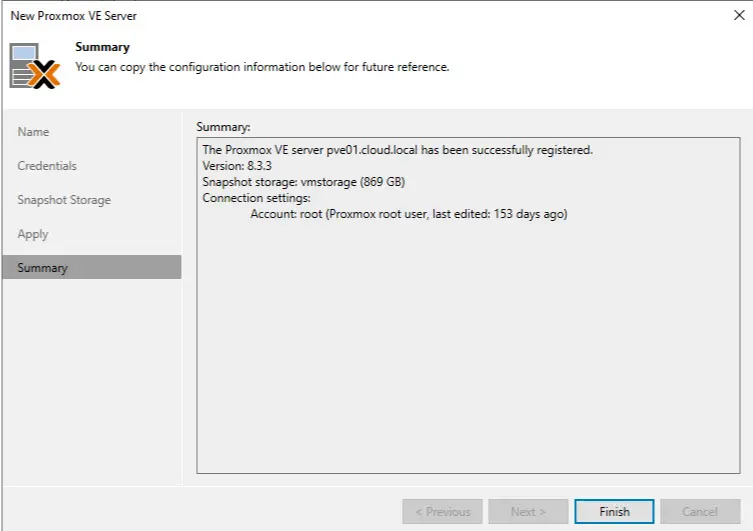Click the Finish button
The height and width of the screenshot is (531, 753).
click(x=614, y=511)
